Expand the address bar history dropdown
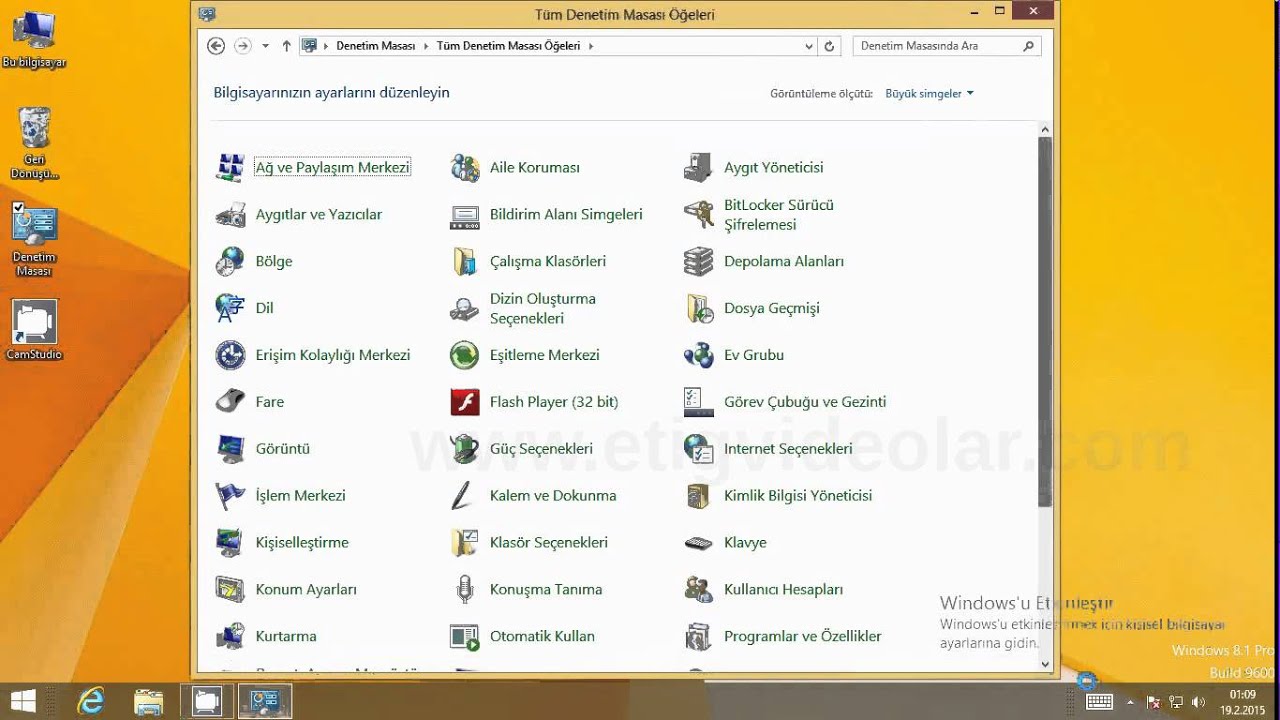This screenshot has height=720, width=1280. pyautogui.click(x=809, y=46)
